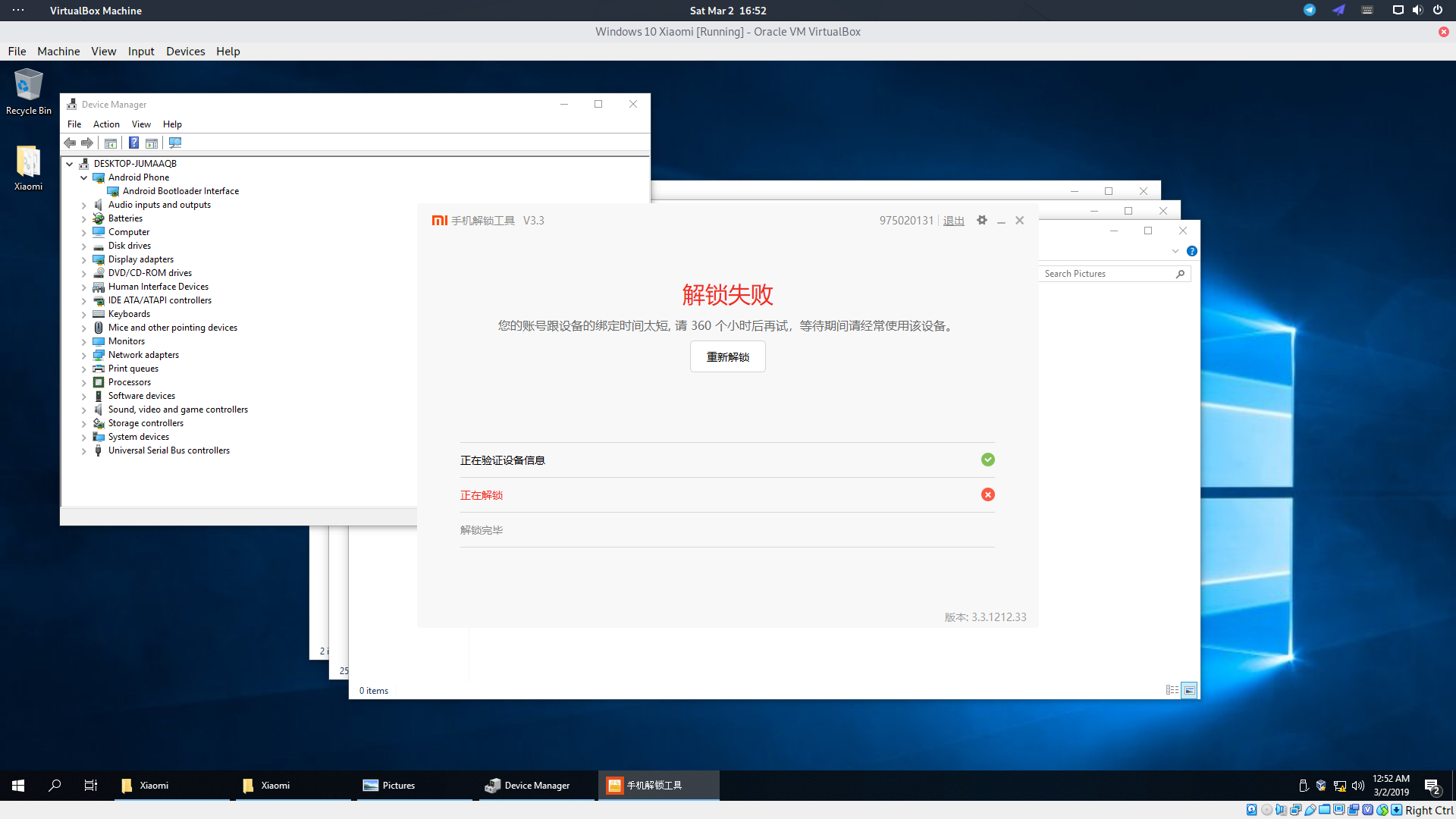Click taskbar clock showing 12:52 AM
This screenshot has height=819, width=1456.
click(1392, 786)
